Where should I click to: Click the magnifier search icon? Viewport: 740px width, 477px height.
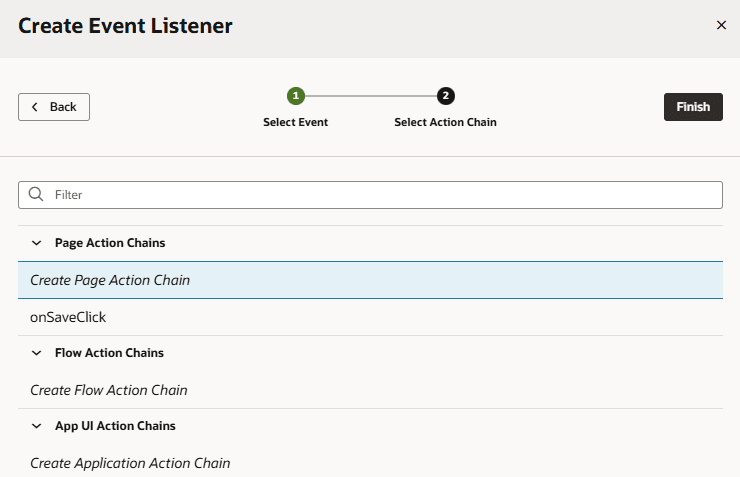coord(36,194)
